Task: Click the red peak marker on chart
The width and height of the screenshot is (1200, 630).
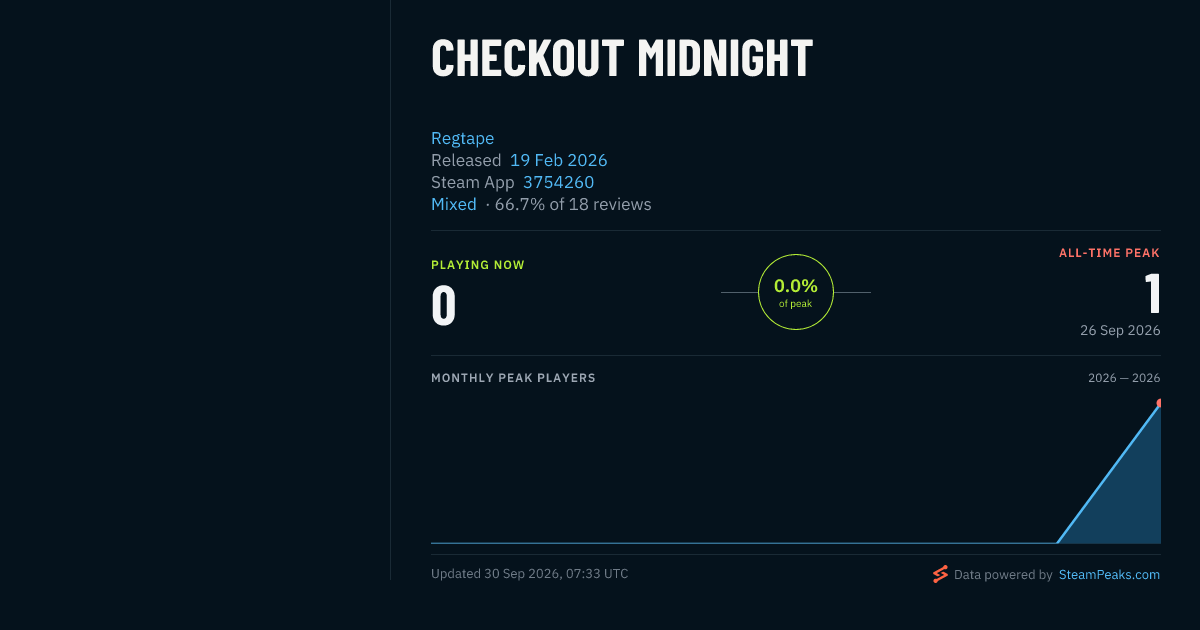Action: 1158,403
